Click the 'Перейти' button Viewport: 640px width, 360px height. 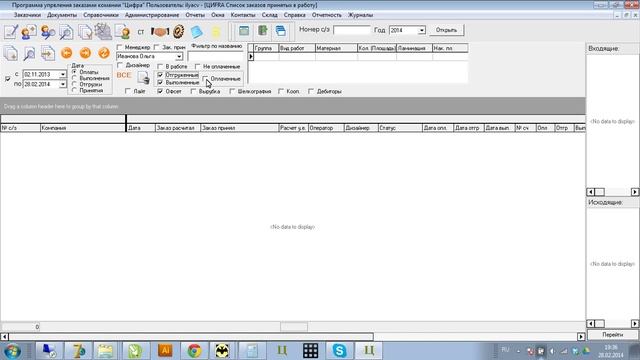pyautogui.click(x=613, y=335)
